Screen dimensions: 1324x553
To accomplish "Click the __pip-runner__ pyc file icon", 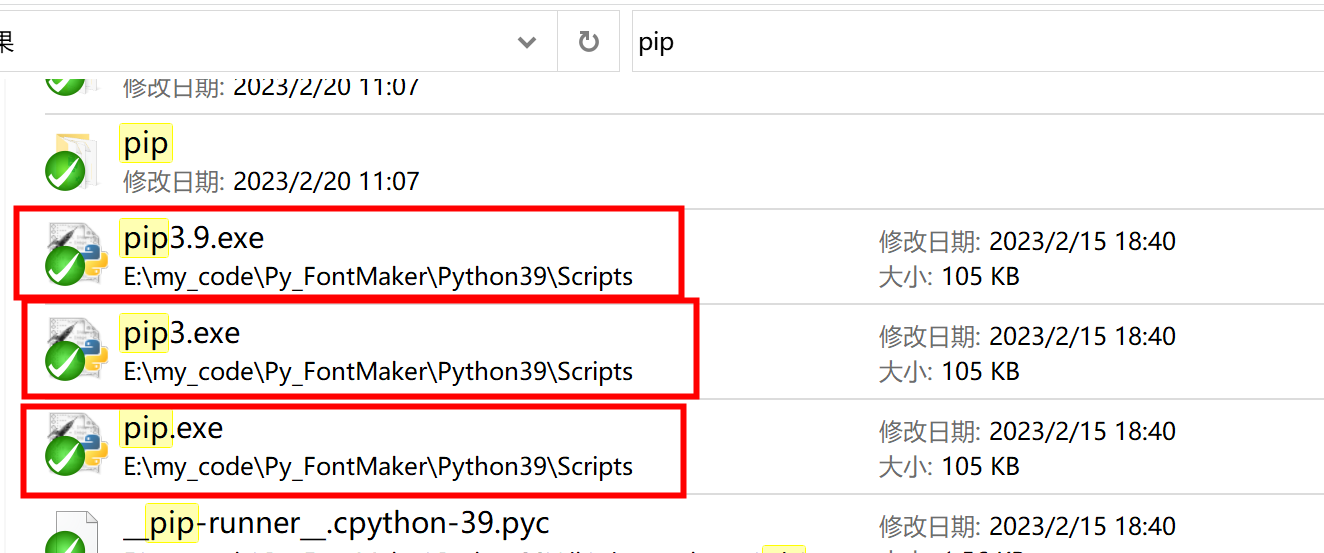I will [72, 532].
